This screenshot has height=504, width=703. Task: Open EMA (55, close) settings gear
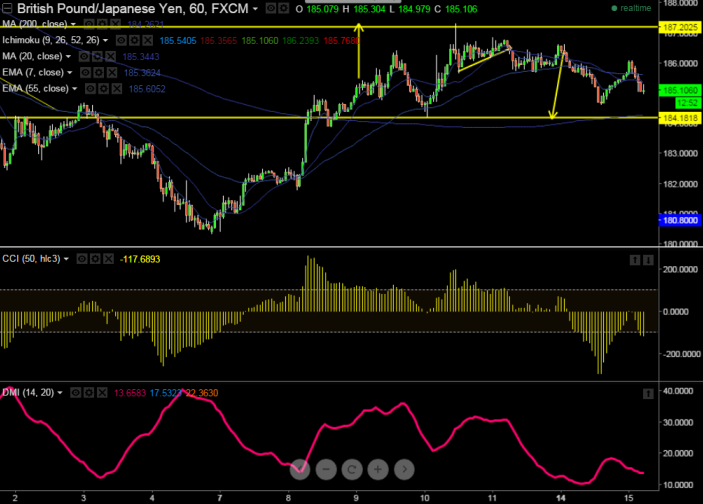pyautogui.click(x=104, y=89)
